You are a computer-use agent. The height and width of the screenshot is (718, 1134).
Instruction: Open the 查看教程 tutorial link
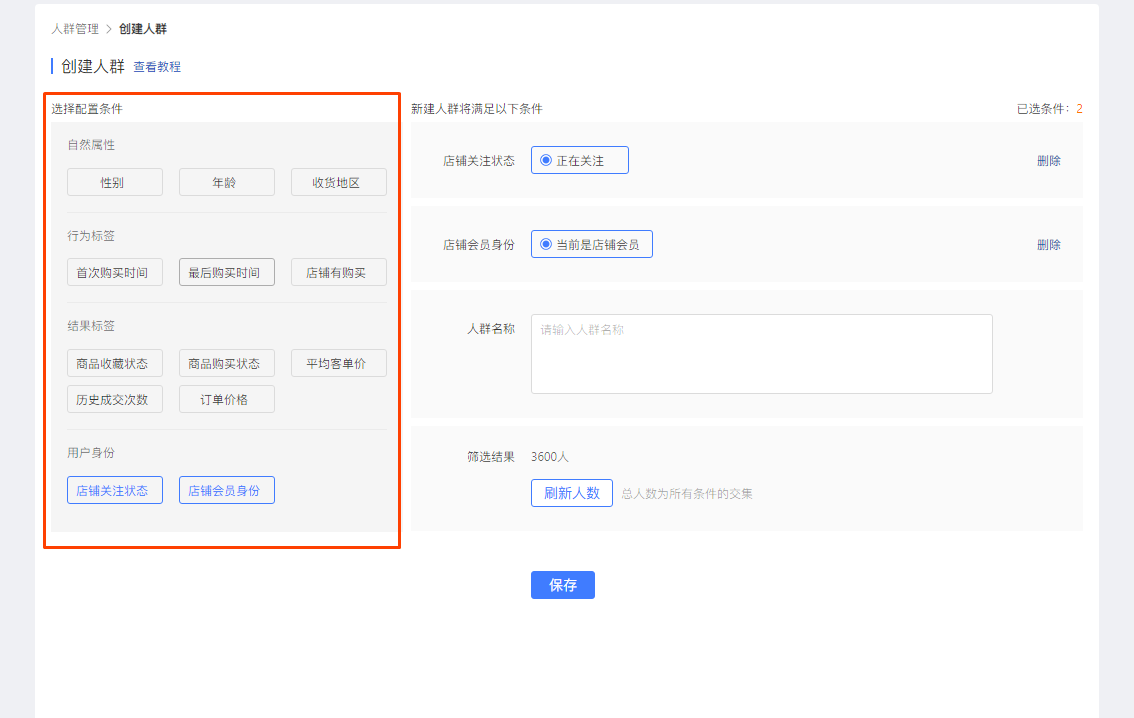[157, 67]
